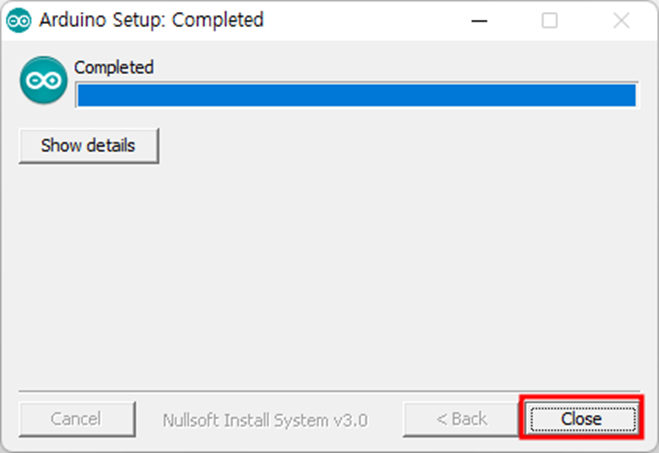Click the large teal Arduino infinity logo

coord(43,80)
